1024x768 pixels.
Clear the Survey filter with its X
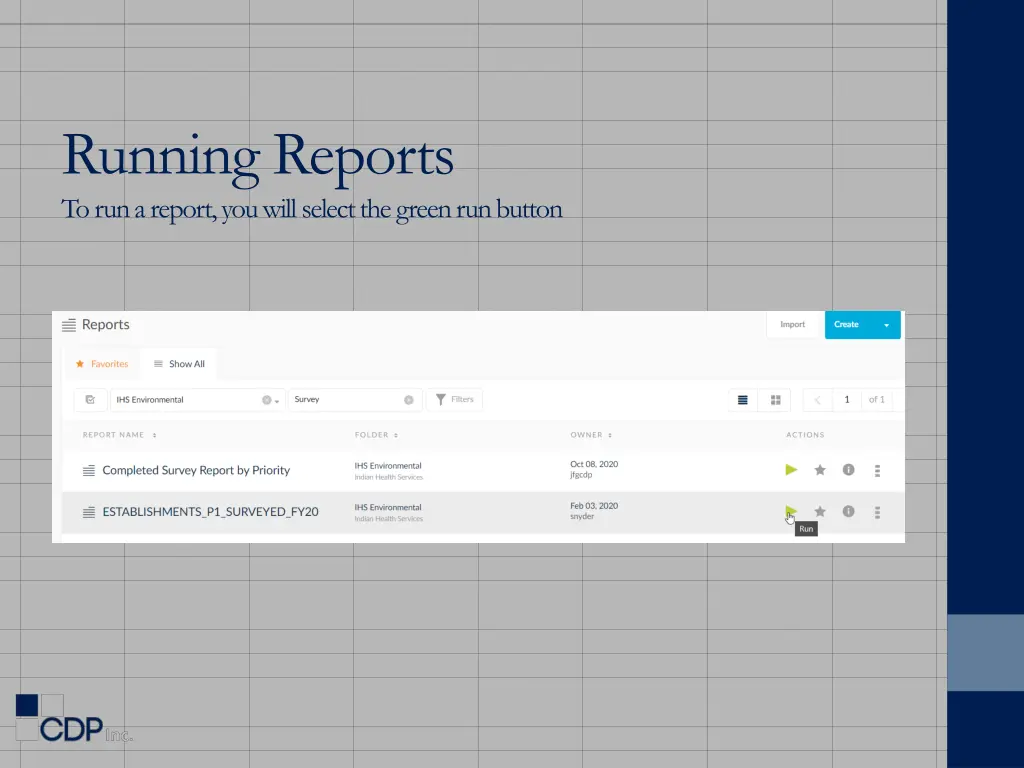(x=410, y=399)
